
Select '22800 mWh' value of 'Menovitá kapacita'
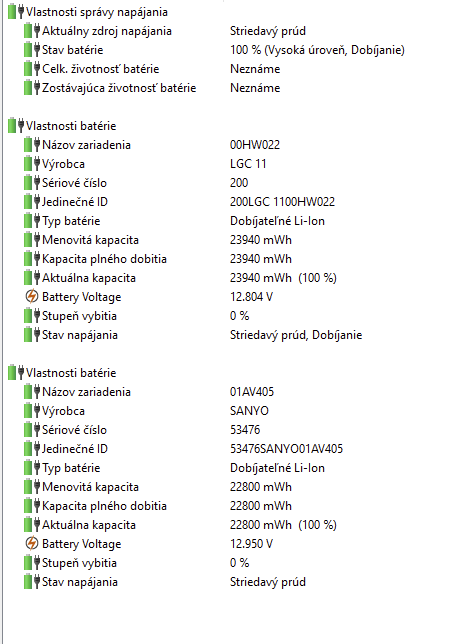pos(261,487)
